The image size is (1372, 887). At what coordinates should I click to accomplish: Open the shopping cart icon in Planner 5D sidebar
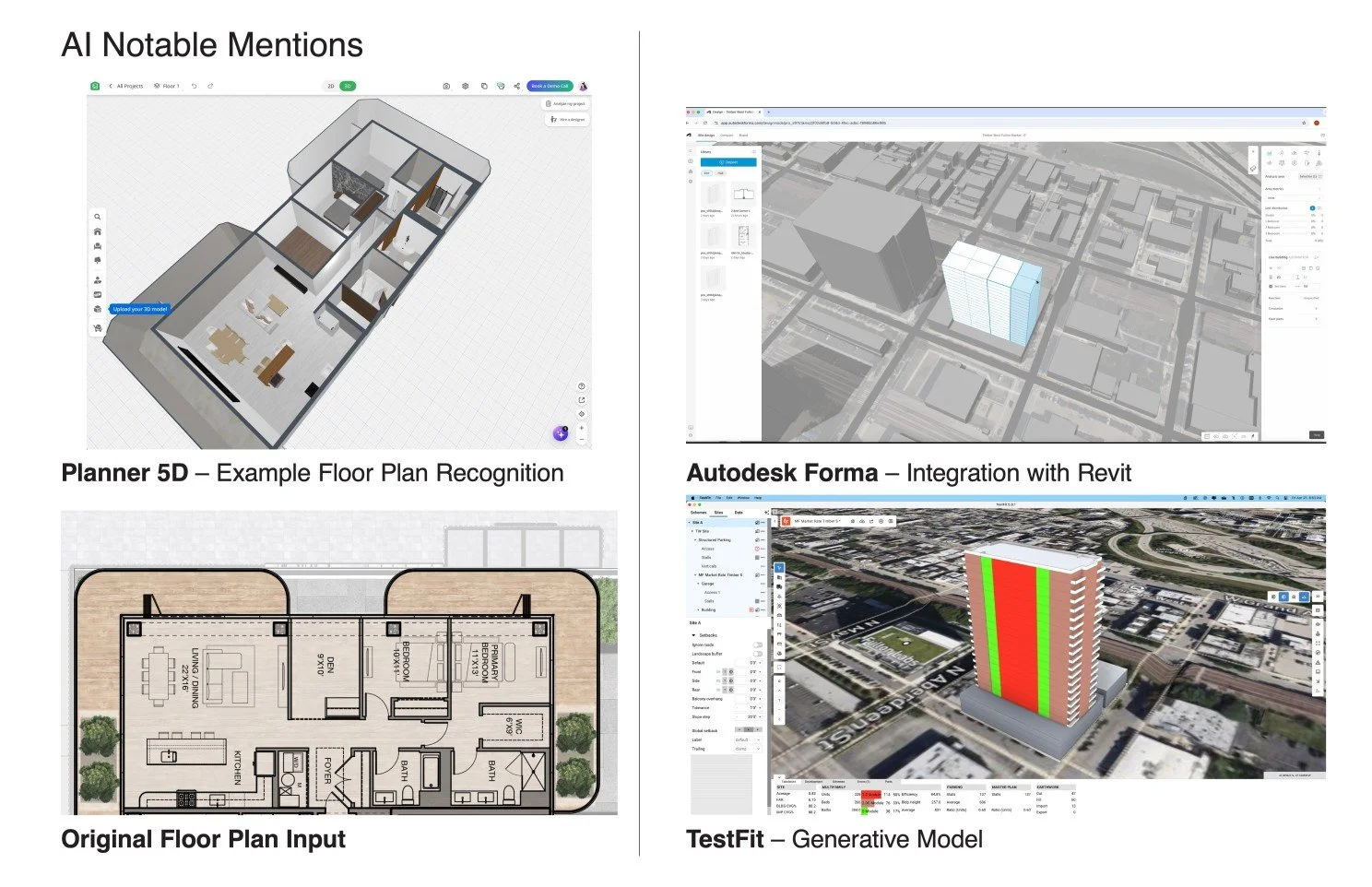pyautogui.click(x=98, y=328)
